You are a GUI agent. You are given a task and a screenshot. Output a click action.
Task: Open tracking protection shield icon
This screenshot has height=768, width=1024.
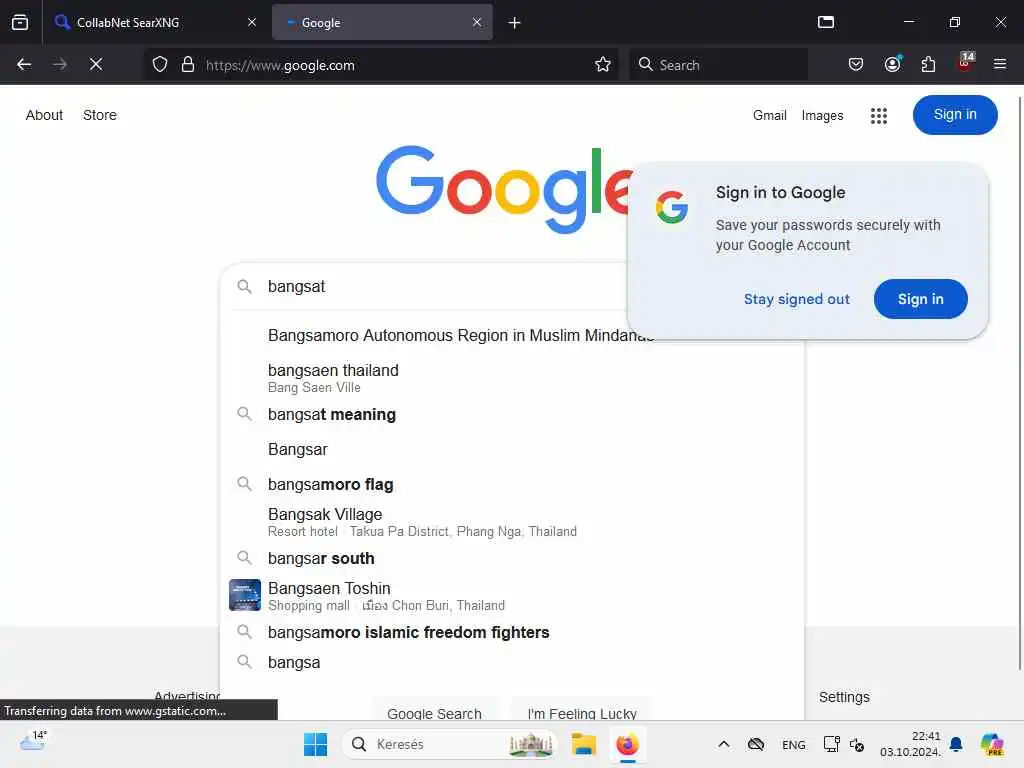pyautogui.click(x=160, y=65)
